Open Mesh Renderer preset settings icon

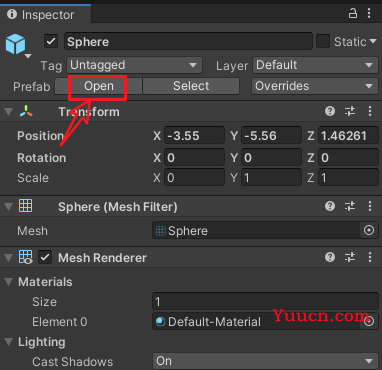click(x=350, y=257)
